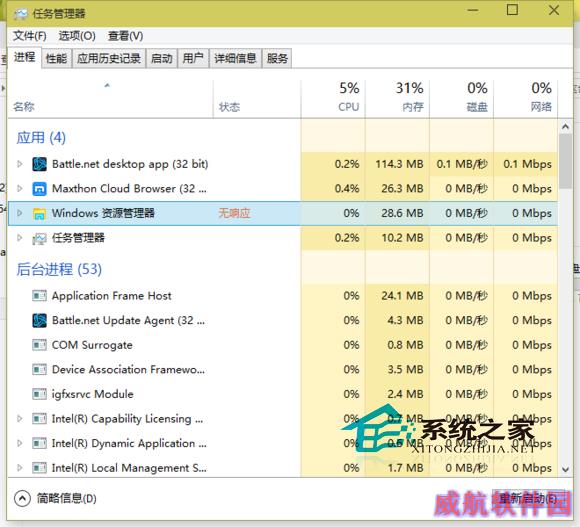The image size is (580, 527).
Task: Switch to the 详细信息 tab
Action: point(235,58)
